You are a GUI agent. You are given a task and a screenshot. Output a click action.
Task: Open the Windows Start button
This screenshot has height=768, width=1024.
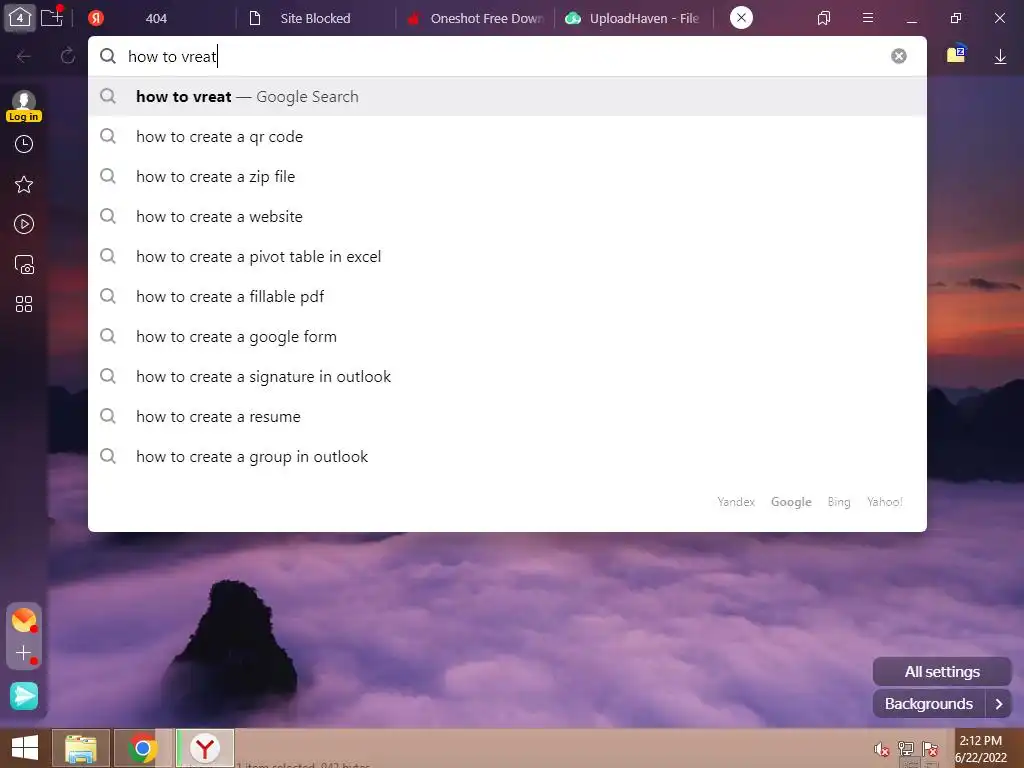coord(25,748)
